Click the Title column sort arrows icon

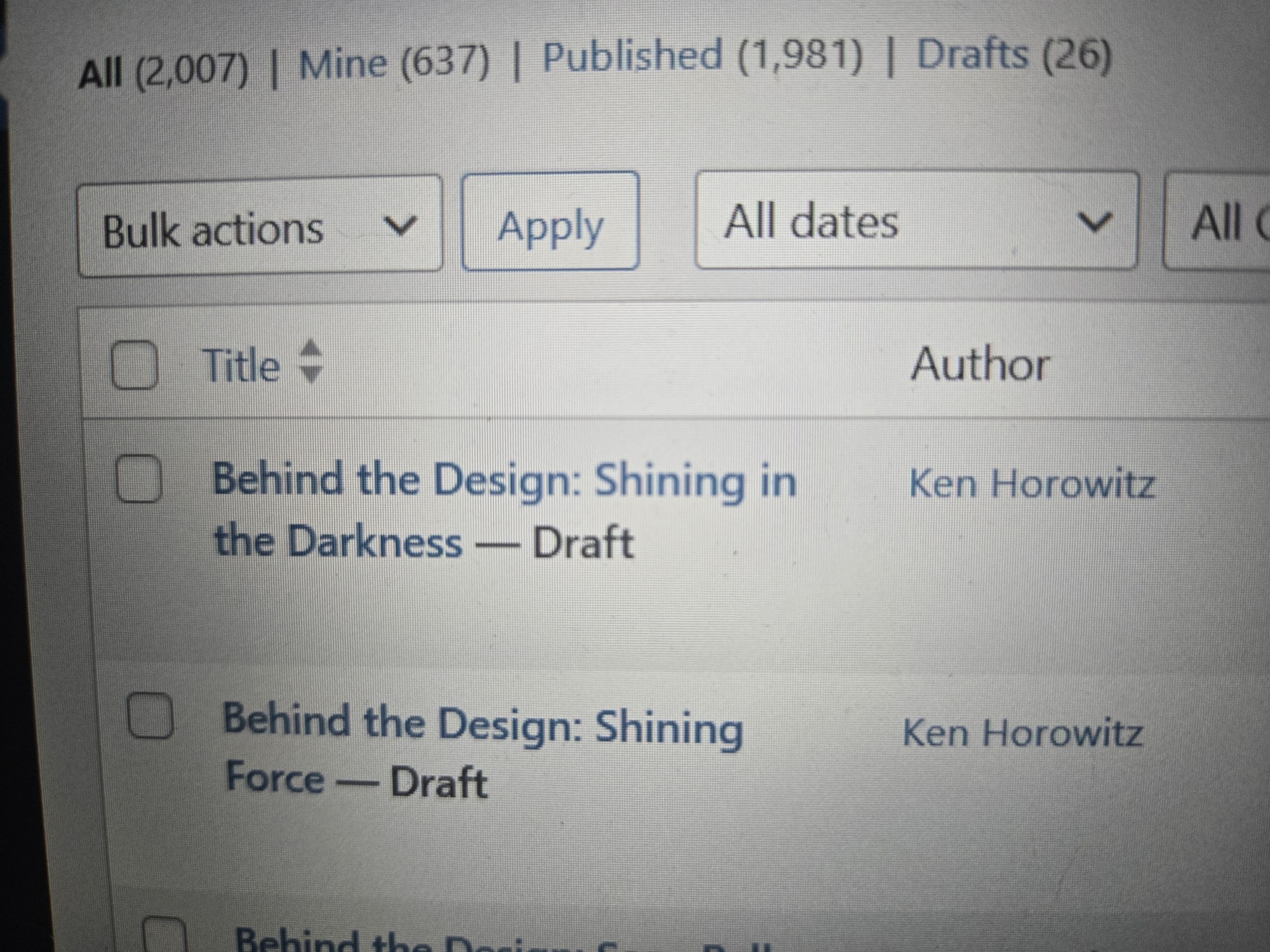pyautogui.click(x=311, y=362)
